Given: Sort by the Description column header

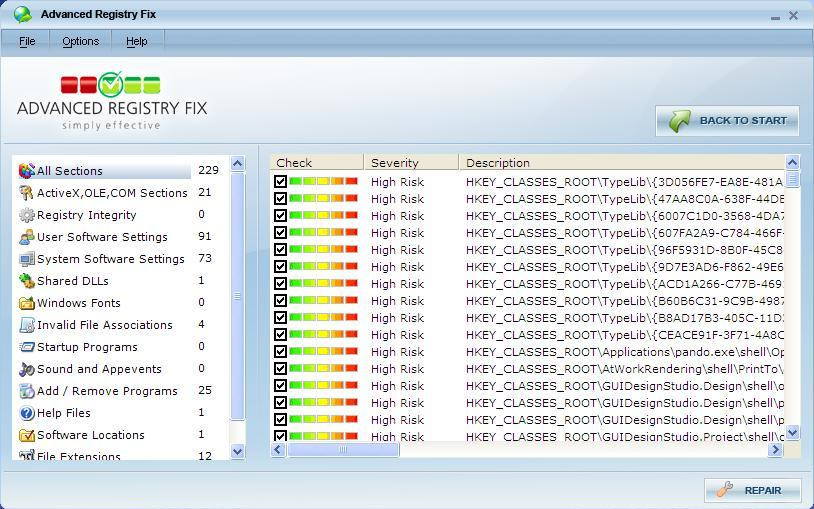Looking at the screenshot, I should (622, 163).
